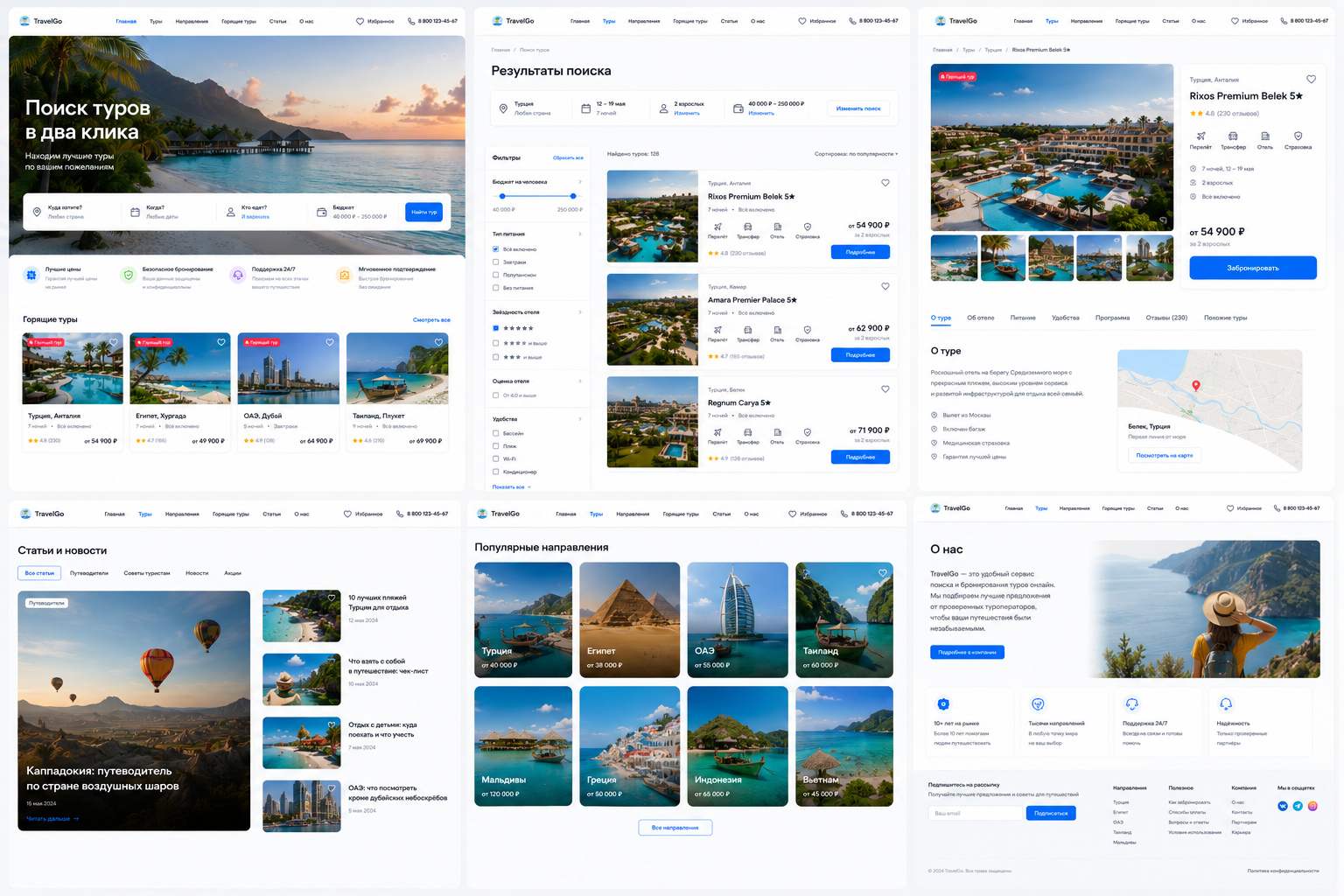This screenshot has height=896, width=1344.
Task: Favorite the Rixos Premium Belek result with its heart
Action: (x=885, y=183)
